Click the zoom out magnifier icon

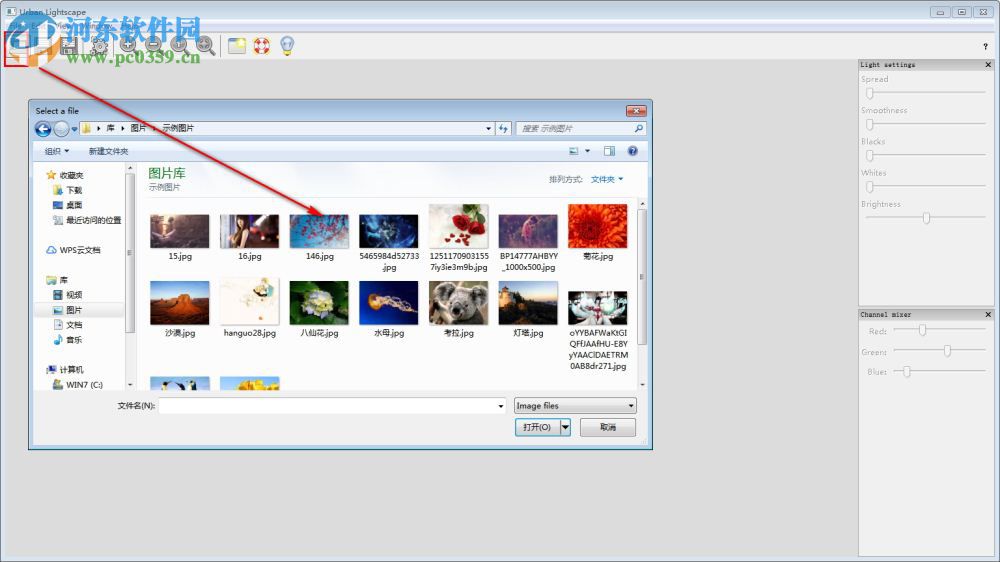coord(153,45)
